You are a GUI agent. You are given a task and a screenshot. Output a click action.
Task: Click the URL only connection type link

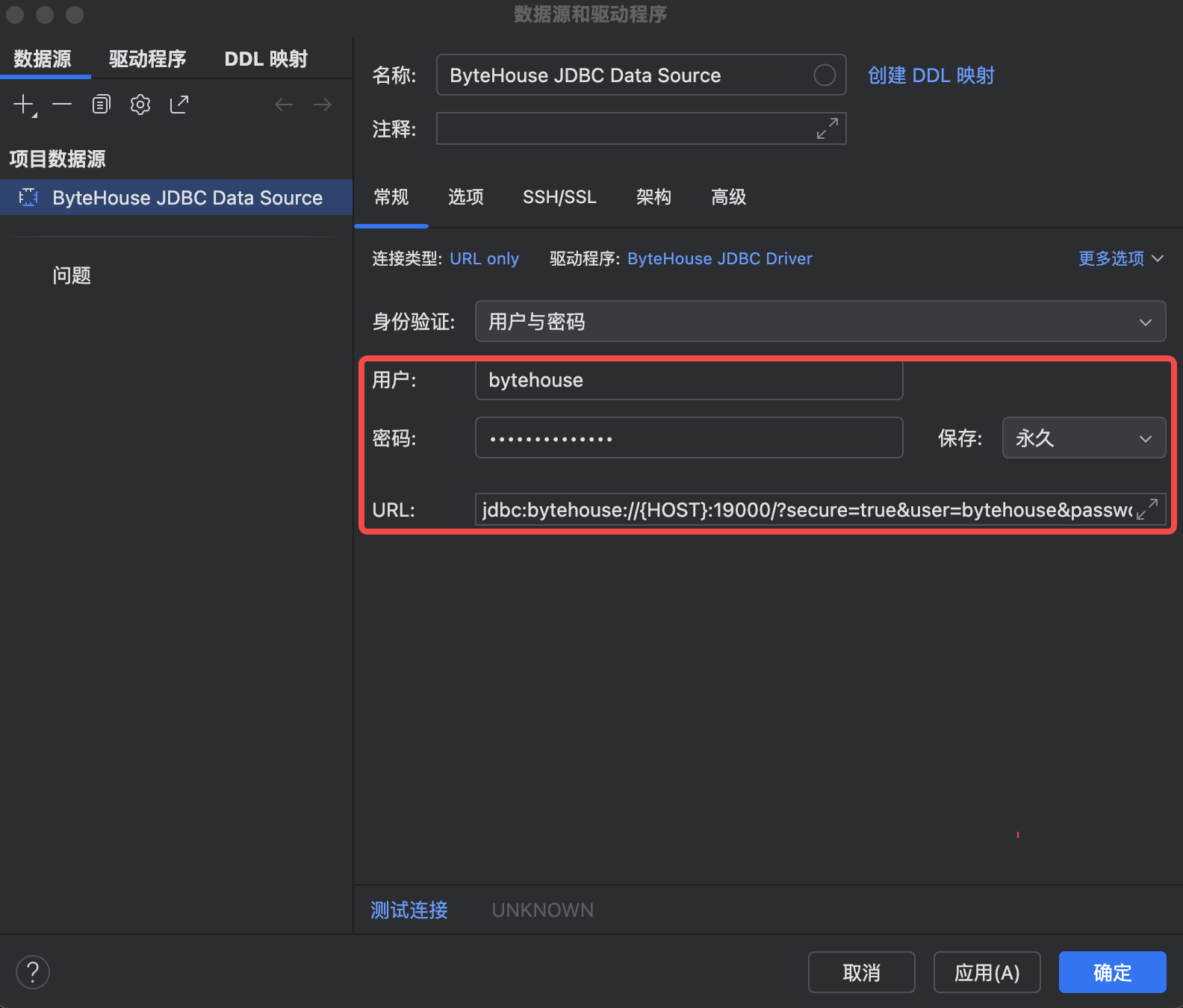pyautogui.click(x=484, y=258)
